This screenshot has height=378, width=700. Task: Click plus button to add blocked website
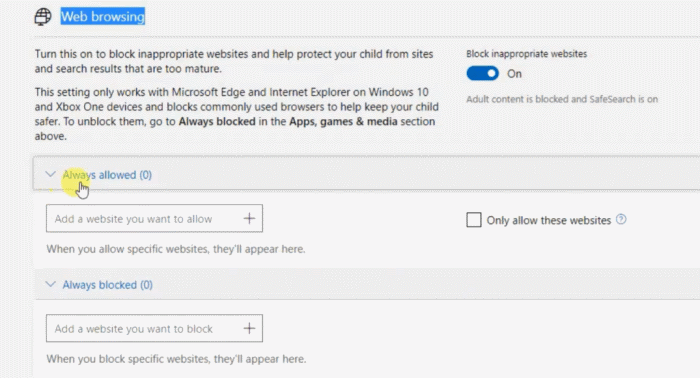click(x=249, y=328)
